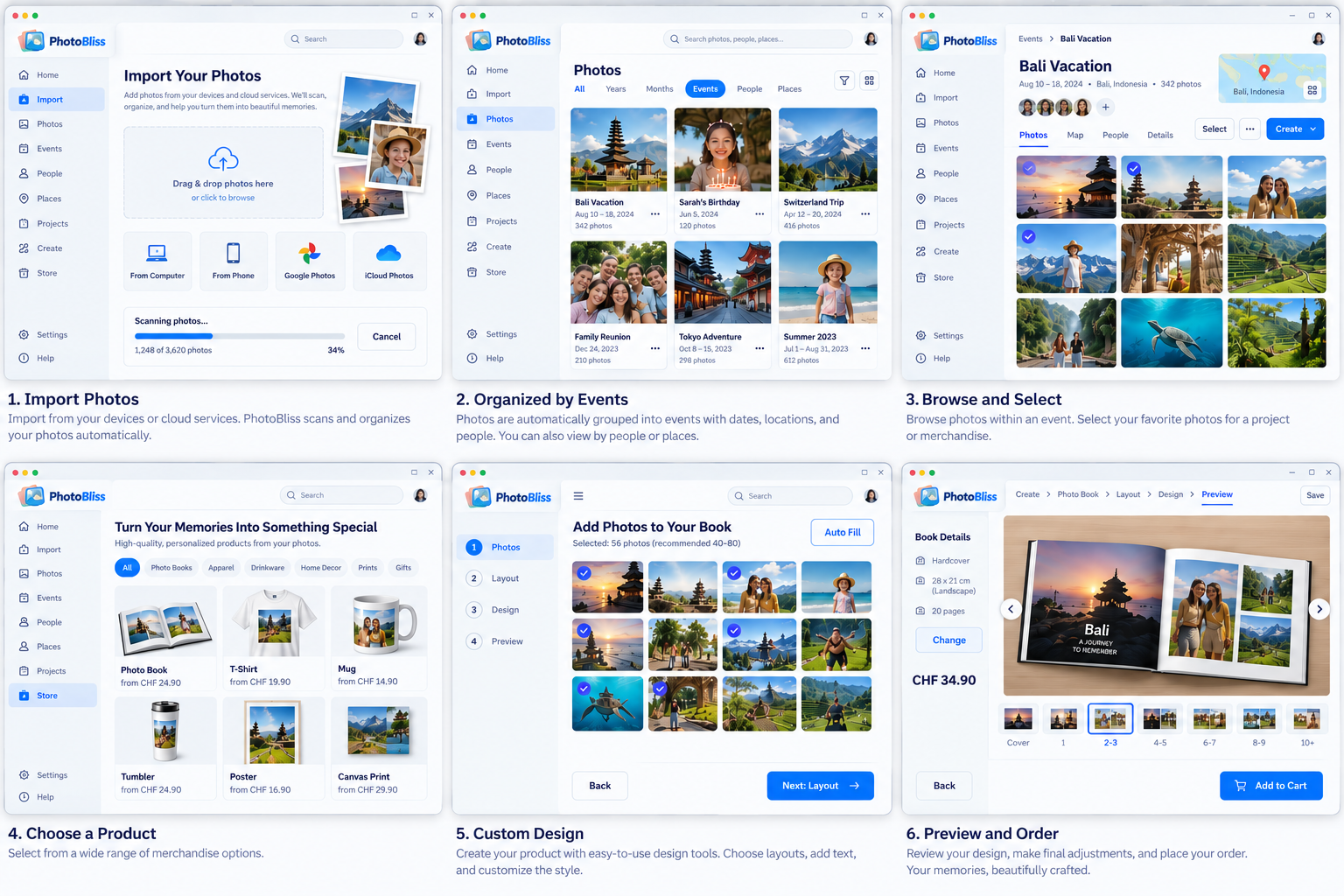Image resolution: width=1344 pixels, height=896 pixels.
Task: Go to next book page arrow
Action: pyautogui.click(x=1319, y=609)
